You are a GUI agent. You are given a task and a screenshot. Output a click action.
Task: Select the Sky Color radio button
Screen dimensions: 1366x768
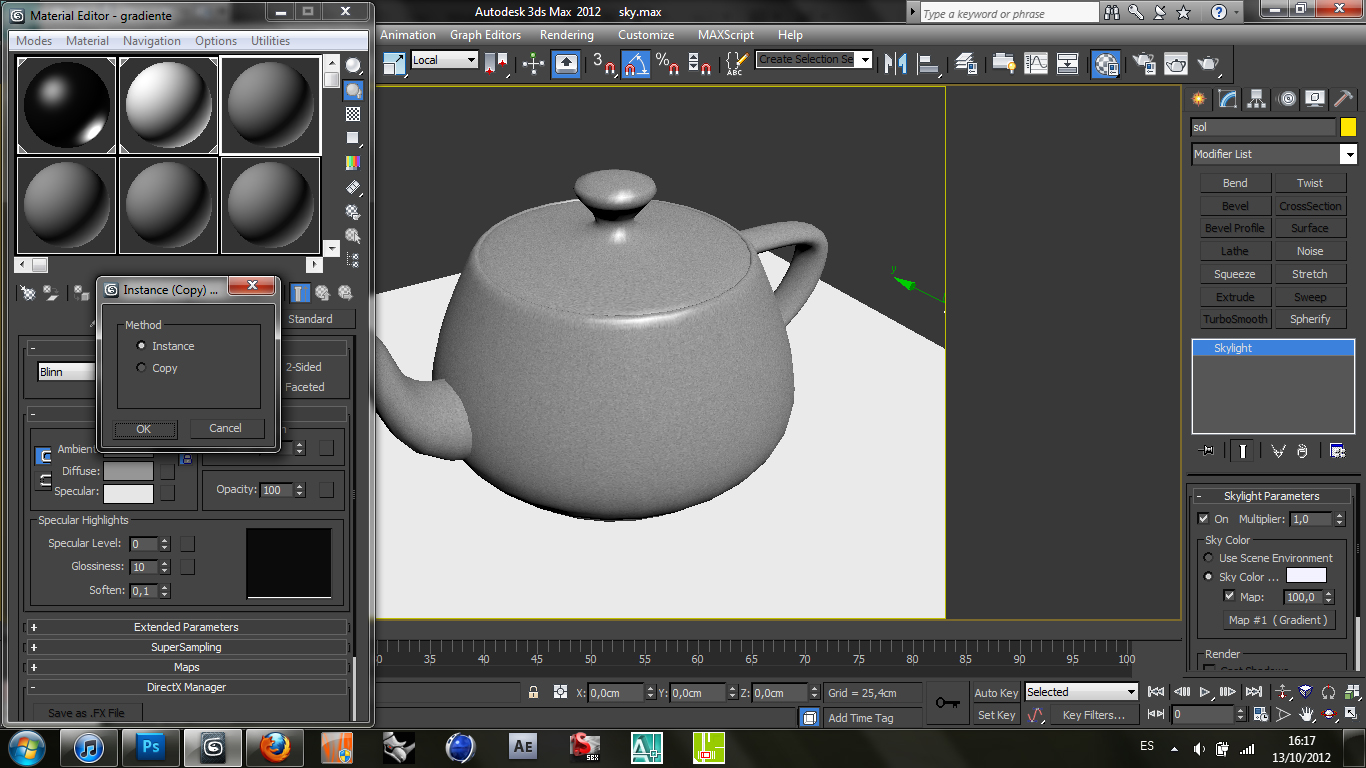[x=1208, y=577]
